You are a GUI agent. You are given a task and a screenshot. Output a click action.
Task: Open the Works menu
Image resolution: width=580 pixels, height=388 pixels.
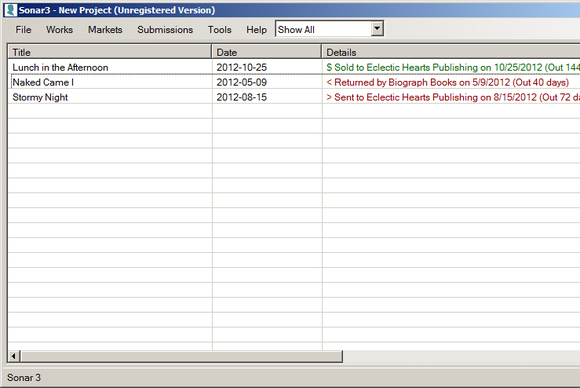click(x=60, y=30)
